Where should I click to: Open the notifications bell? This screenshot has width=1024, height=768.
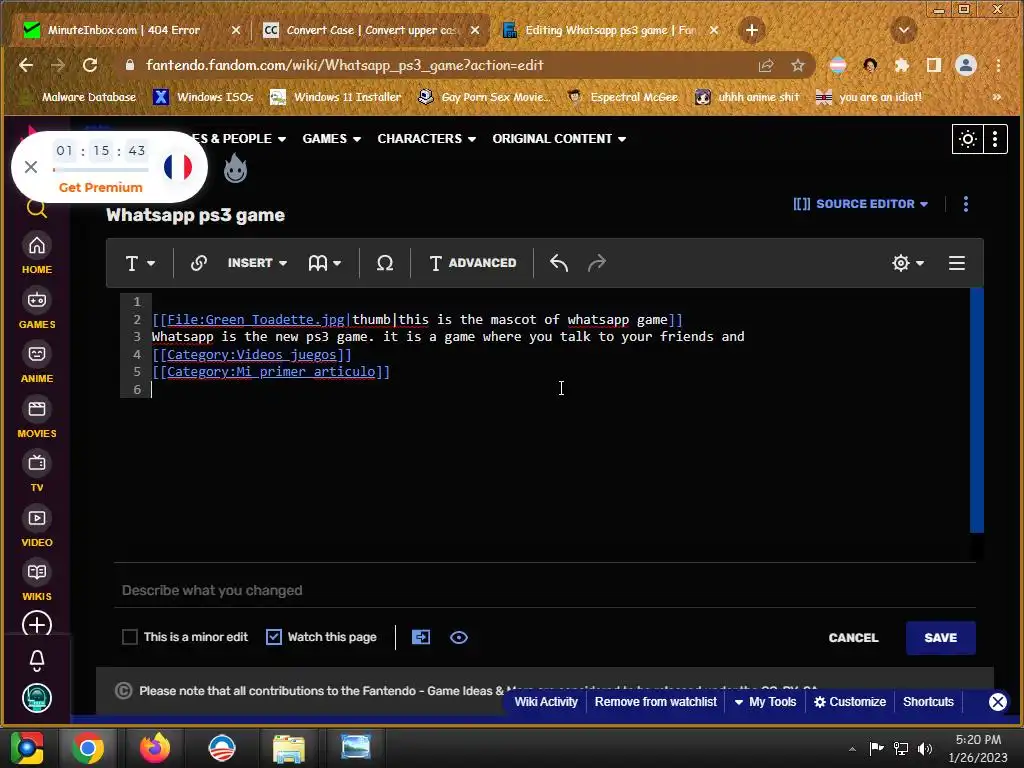pyautogui.click(x=37, y=661)
